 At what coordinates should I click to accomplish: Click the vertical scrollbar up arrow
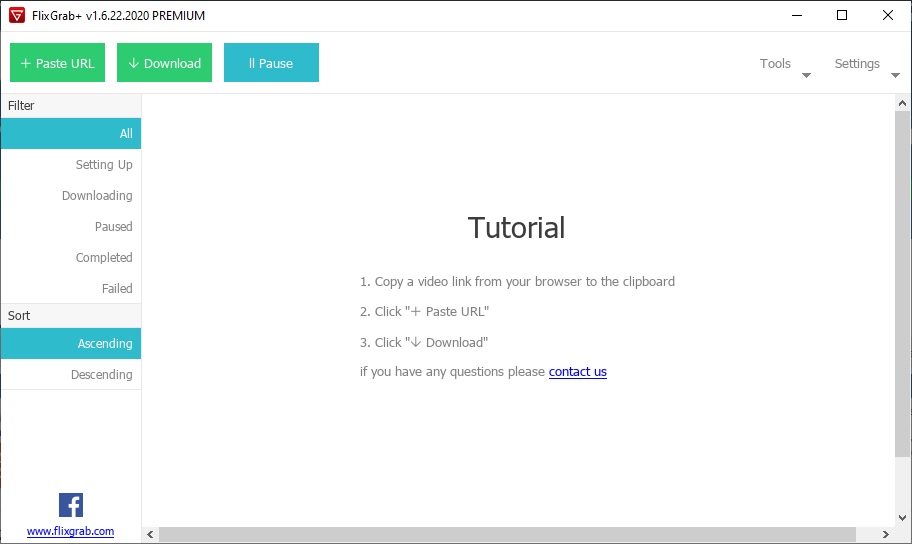[902, 104]
